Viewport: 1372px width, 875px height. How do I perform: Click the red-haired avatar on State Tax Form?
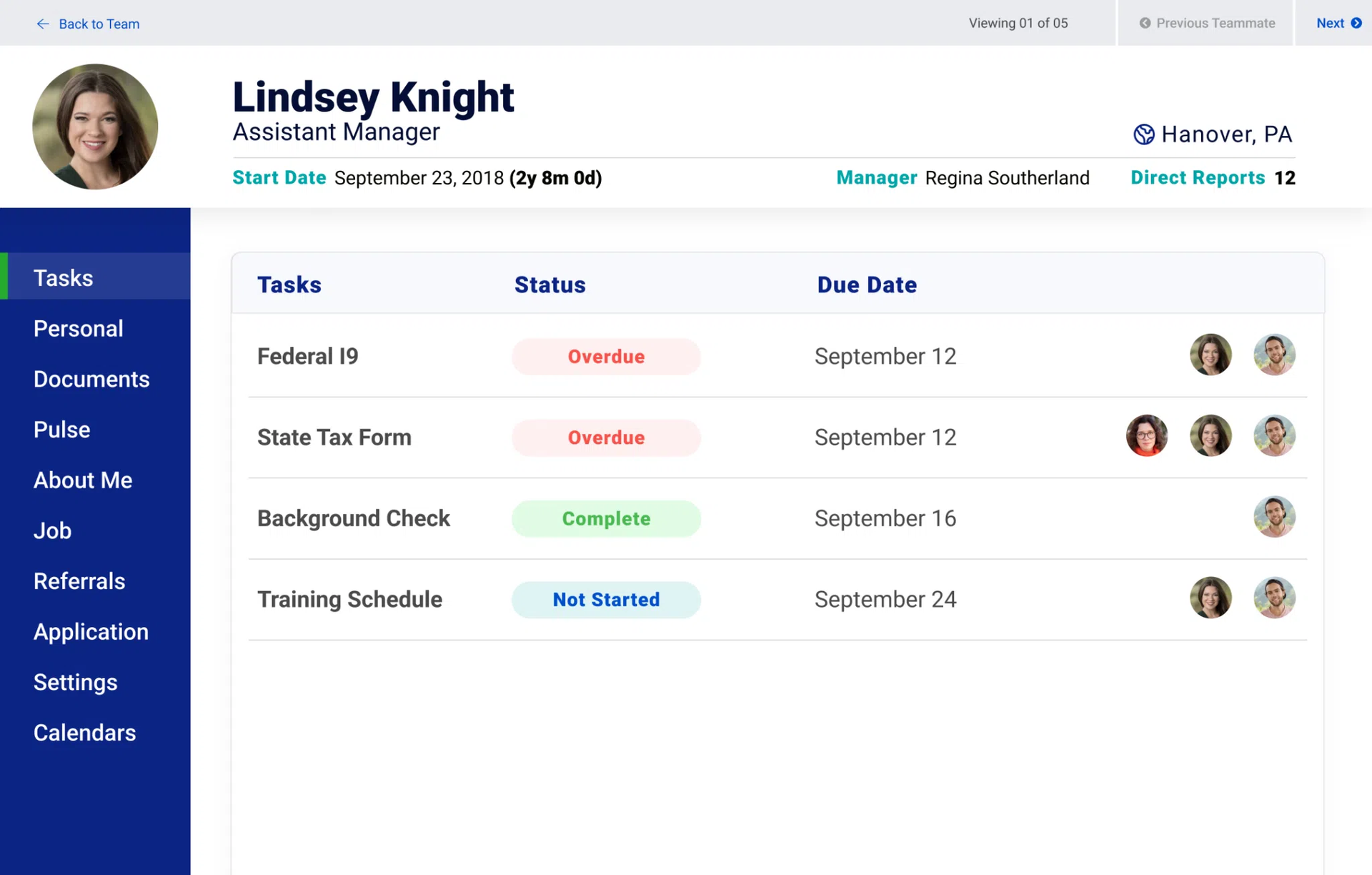tap(1147, 435)
